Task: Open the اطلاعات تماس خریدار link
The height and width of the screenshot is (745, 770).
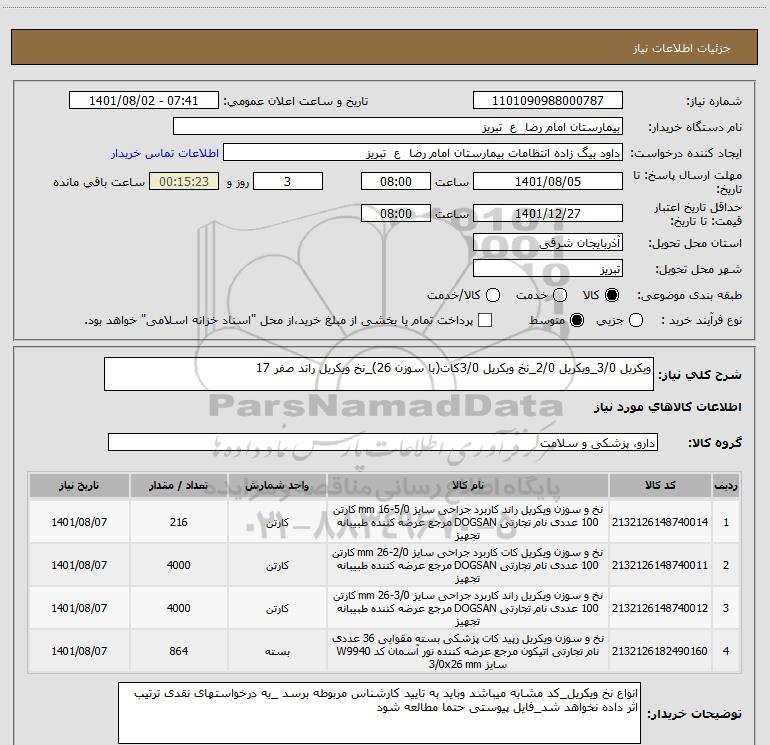Action: [x=165, y=153]
